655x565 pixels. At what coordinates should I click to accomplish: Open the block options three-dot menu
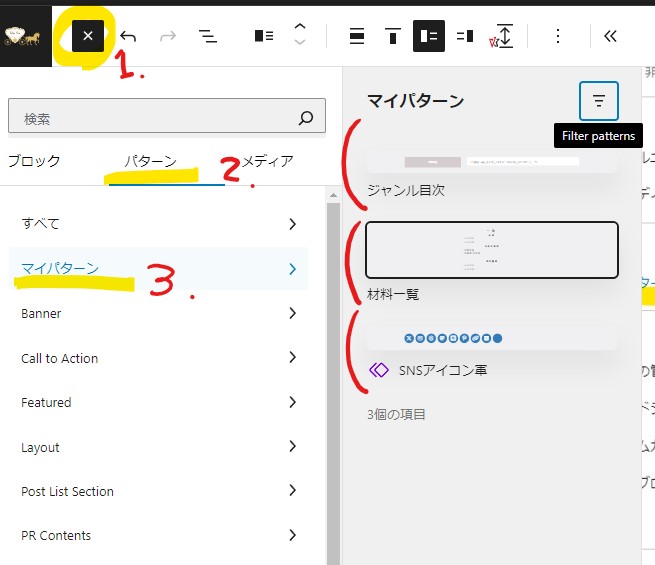click(558, 36)
